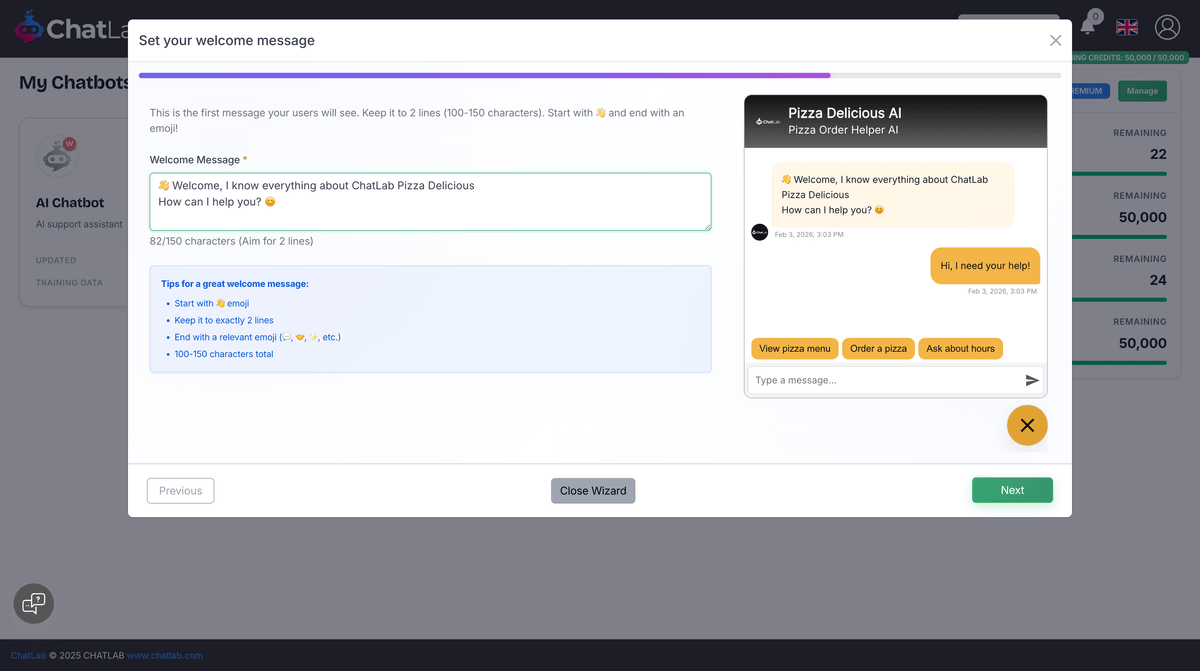Open the help chat bubble icon
The image size is (1200, 671).
[x=34, y=603]
